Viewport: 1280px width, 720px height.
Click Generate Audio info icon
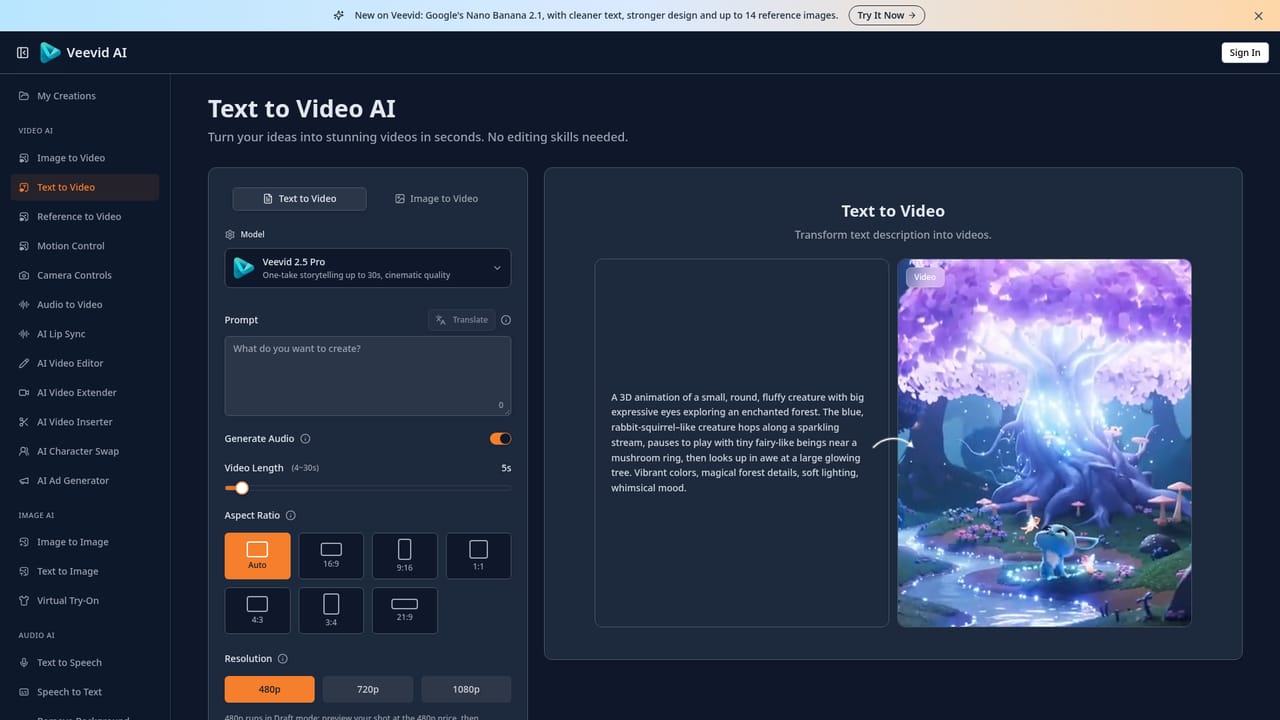pos(306,439)
